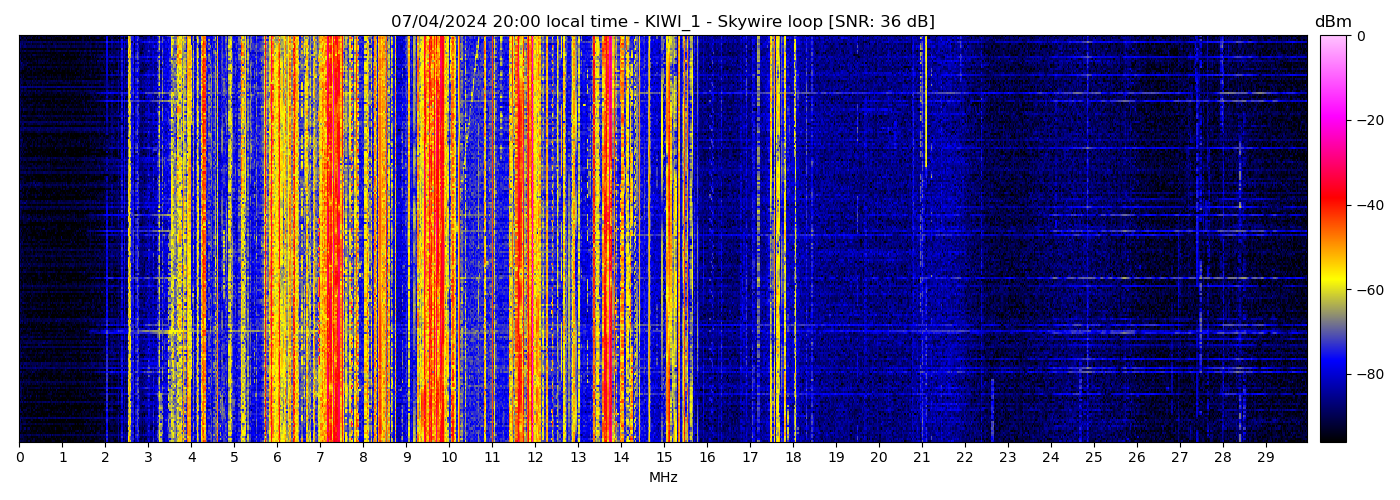Click the "0" colorbar tick label

pos(1361,37)
